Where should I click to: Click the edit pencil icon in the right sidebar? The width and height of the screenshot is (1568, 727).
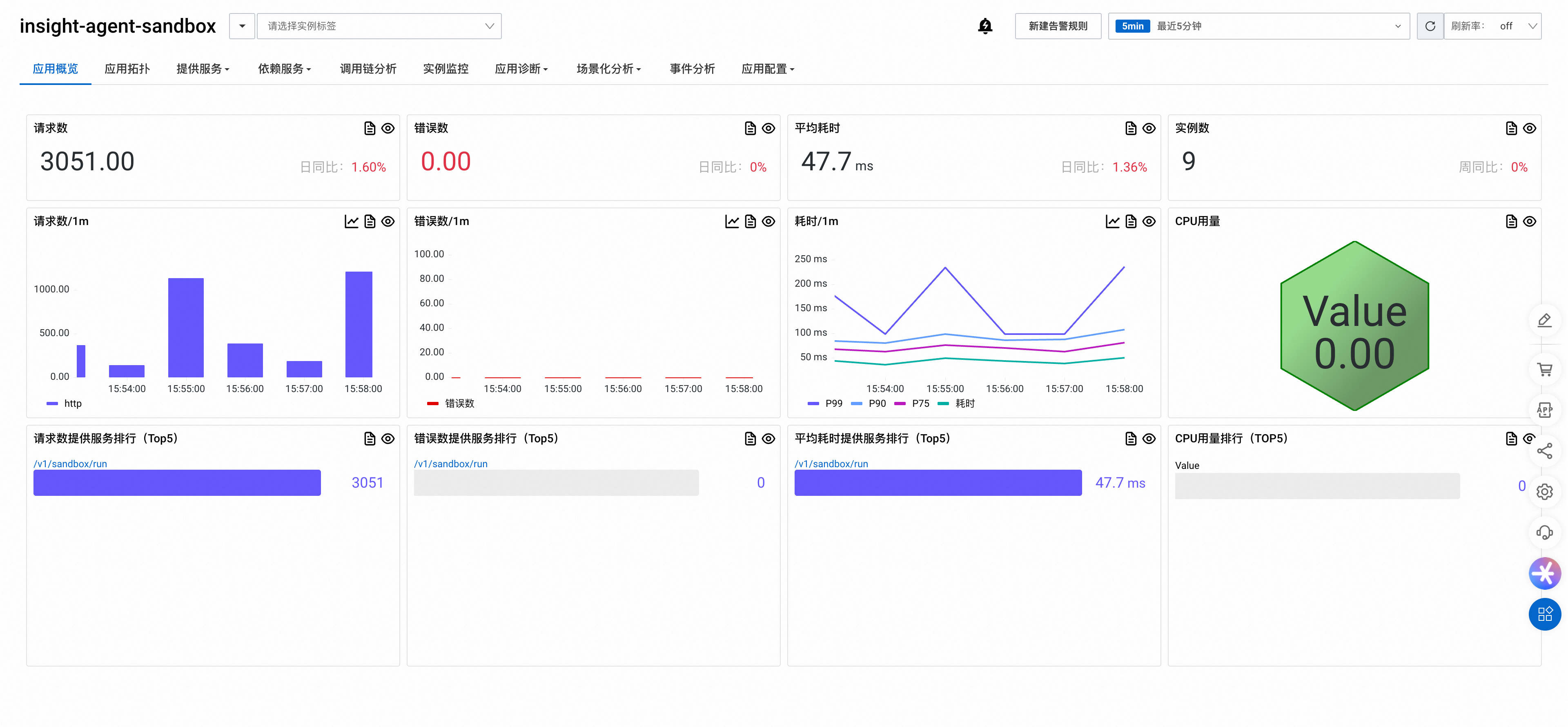(1543, 320)
